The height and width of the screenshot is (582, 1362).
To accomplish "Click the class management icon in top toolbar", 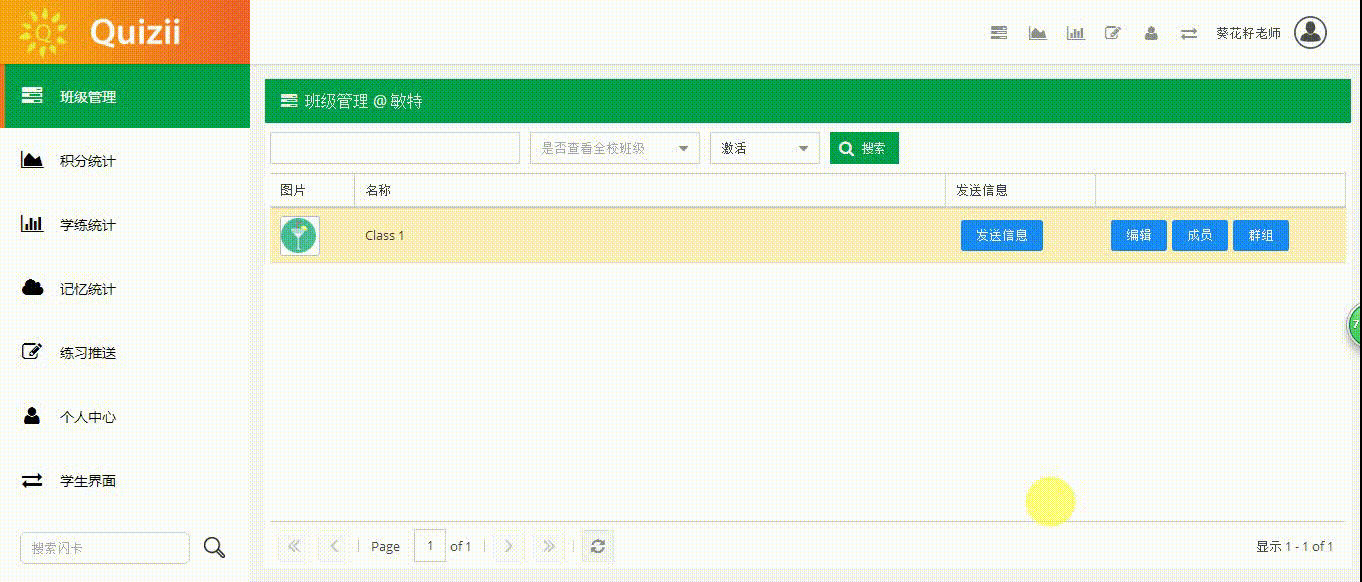I will click(x=998, y=33).
